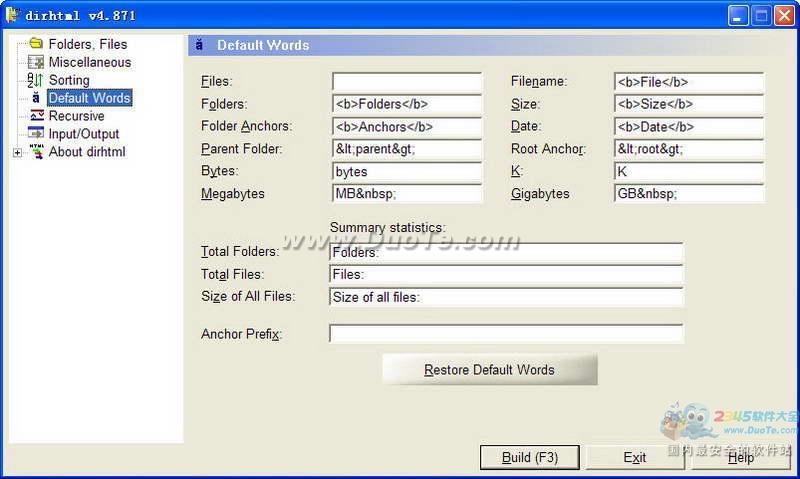Minimize the dirhtml window

[x=738, y=15]
